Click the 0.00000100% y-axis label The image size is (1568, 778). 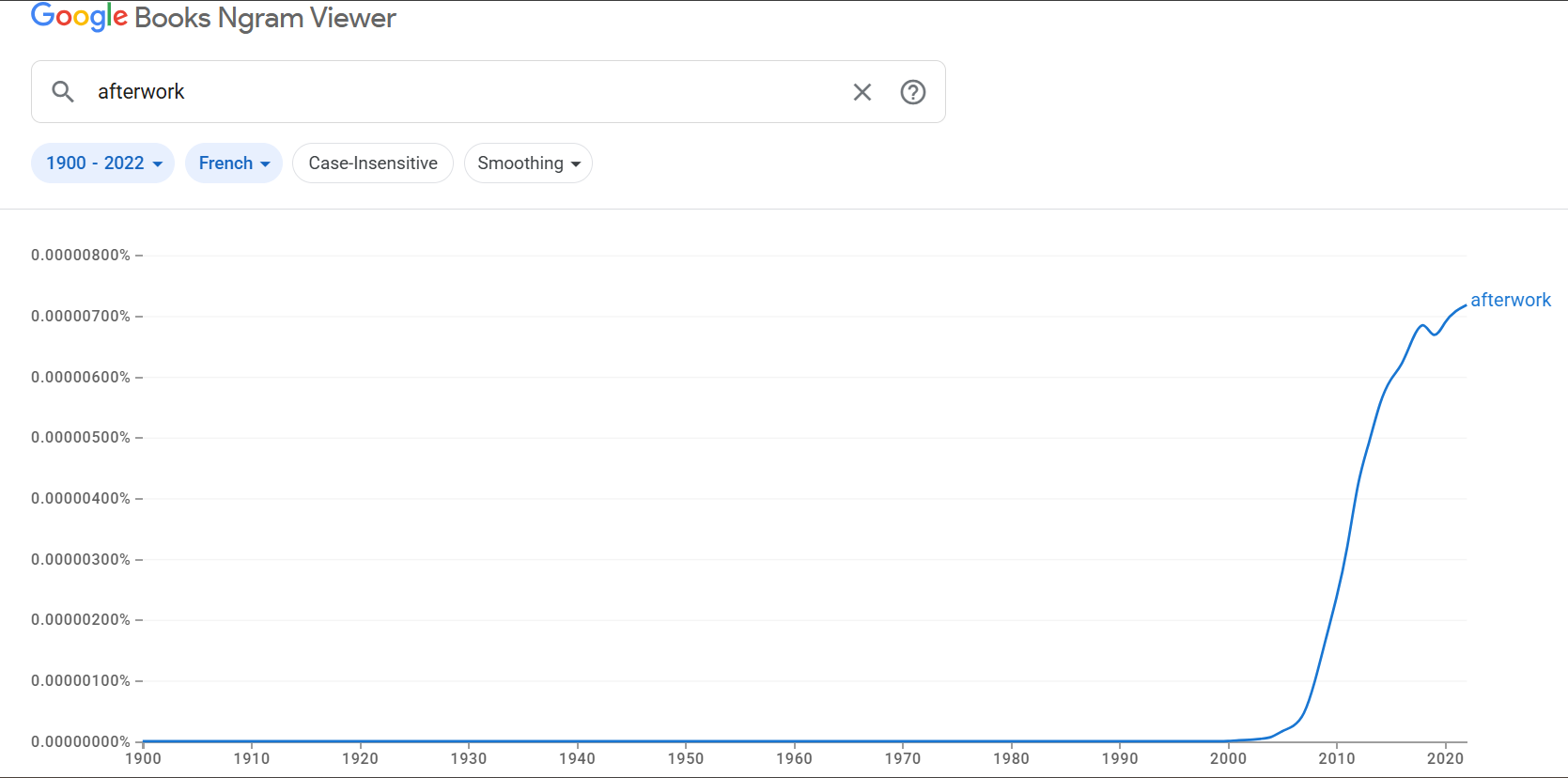(x=81, y=681)
